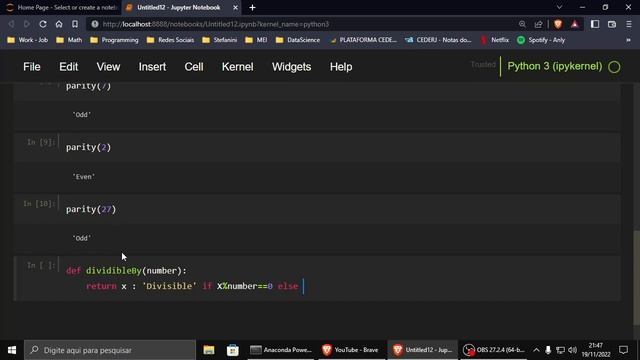Go forward in browser history
640x360 pixels.
(x=27, y=24)
